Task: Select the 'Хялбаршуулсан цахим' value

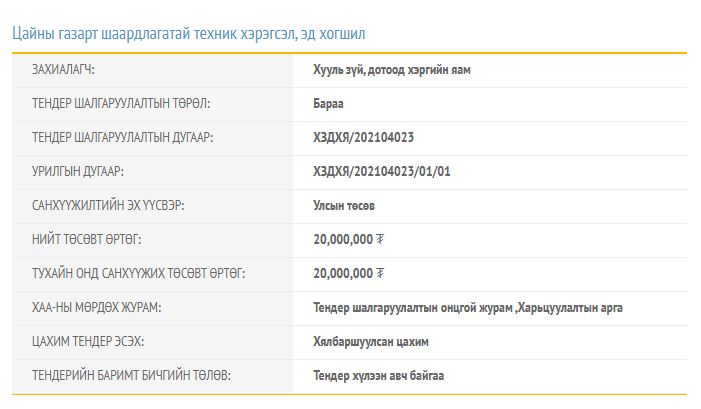Action: pyautogui.click(x=370, y=341)
